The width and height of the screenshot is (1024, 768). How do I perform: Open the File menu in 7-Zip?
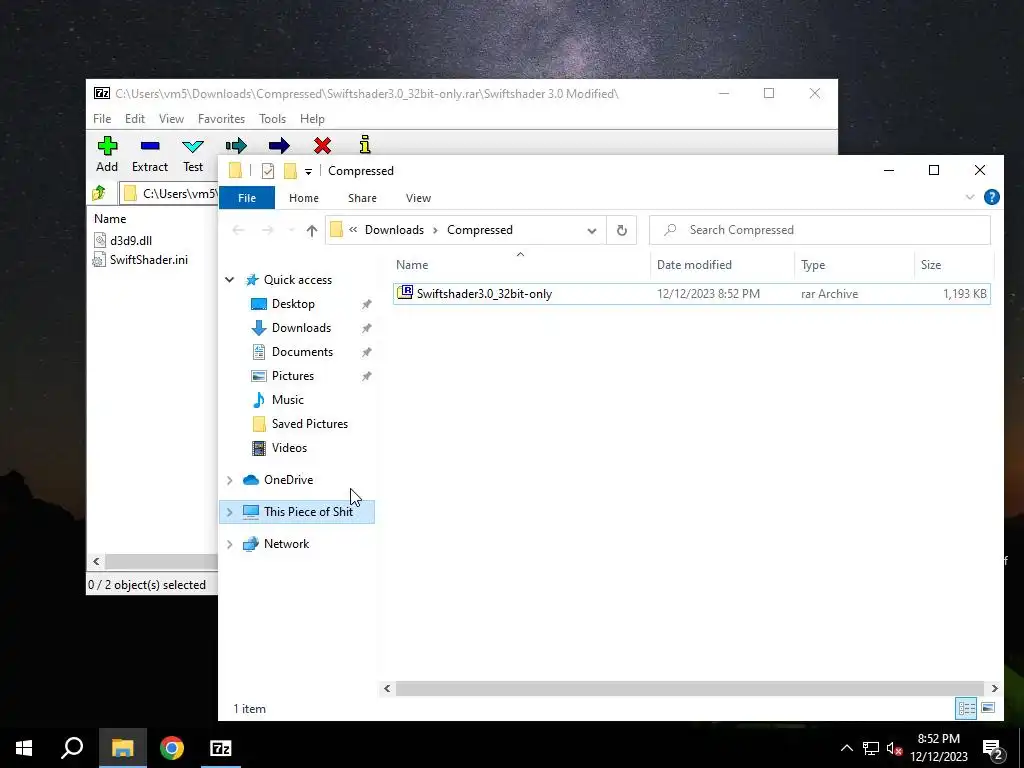point(102,119)
